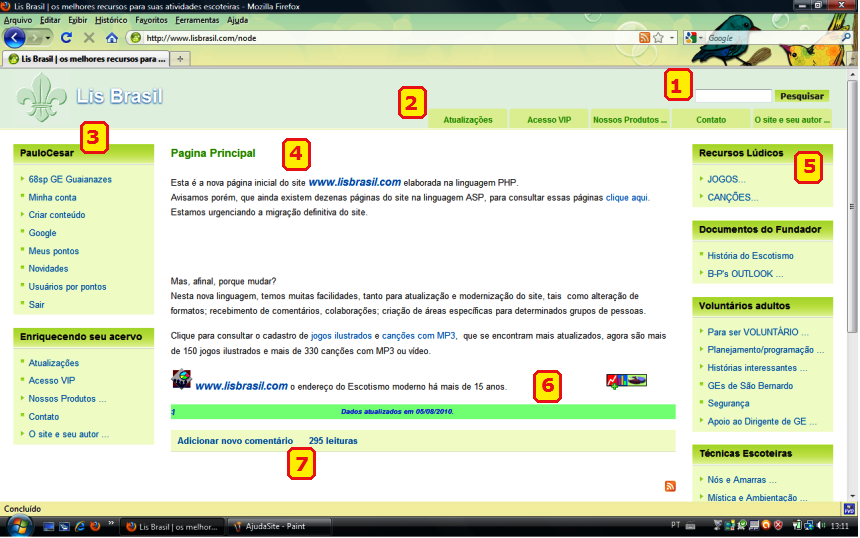Click the image beside www.lisbrasil.com footer link
The height and width of the screenshot is (538, 860).
point(182,380)
